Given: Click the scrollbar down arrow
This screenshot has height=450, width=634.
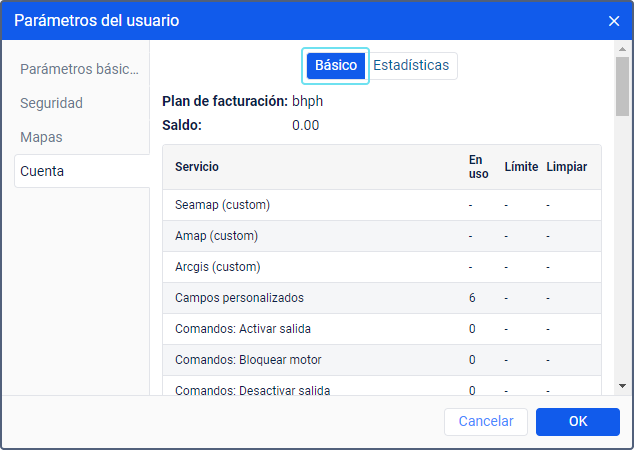Looking at the screenshot, I should coord(622,385).
